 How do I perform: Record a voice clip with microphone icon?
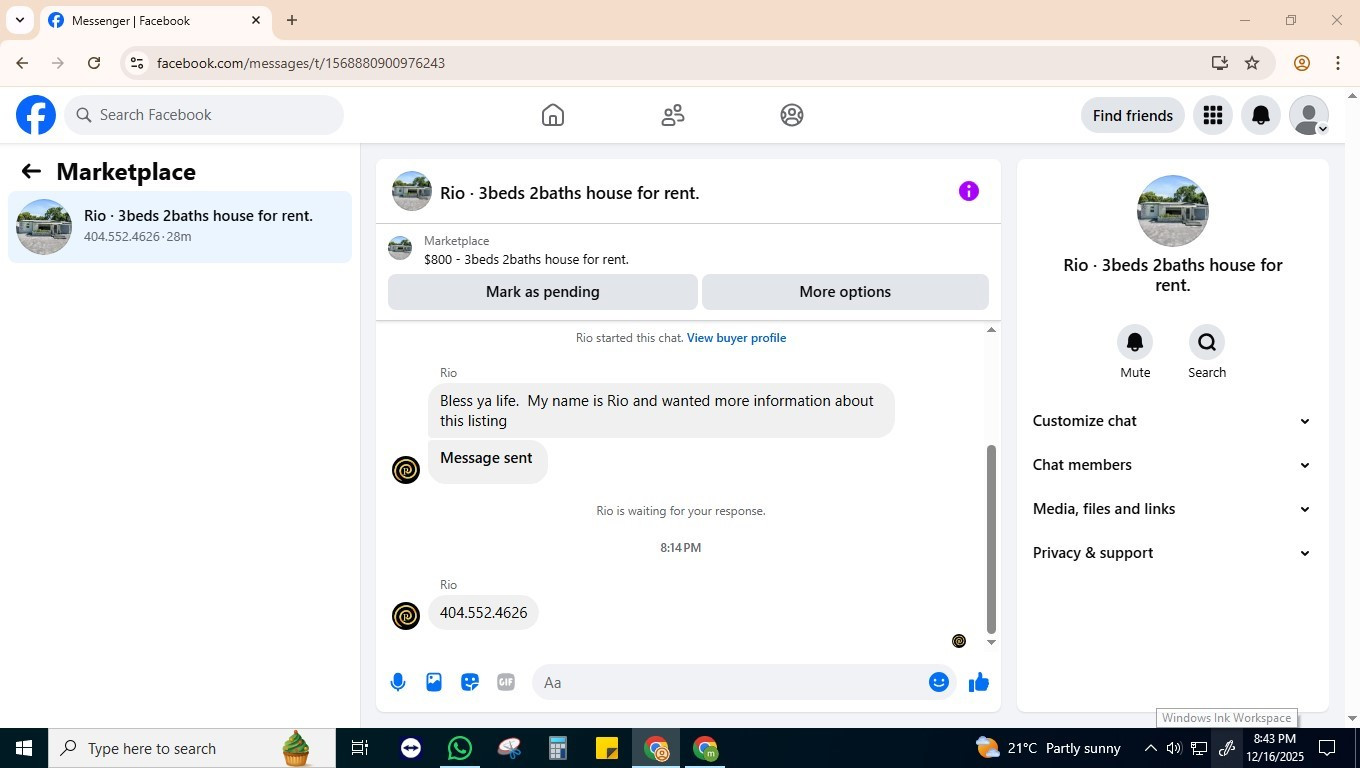(398, 682)
